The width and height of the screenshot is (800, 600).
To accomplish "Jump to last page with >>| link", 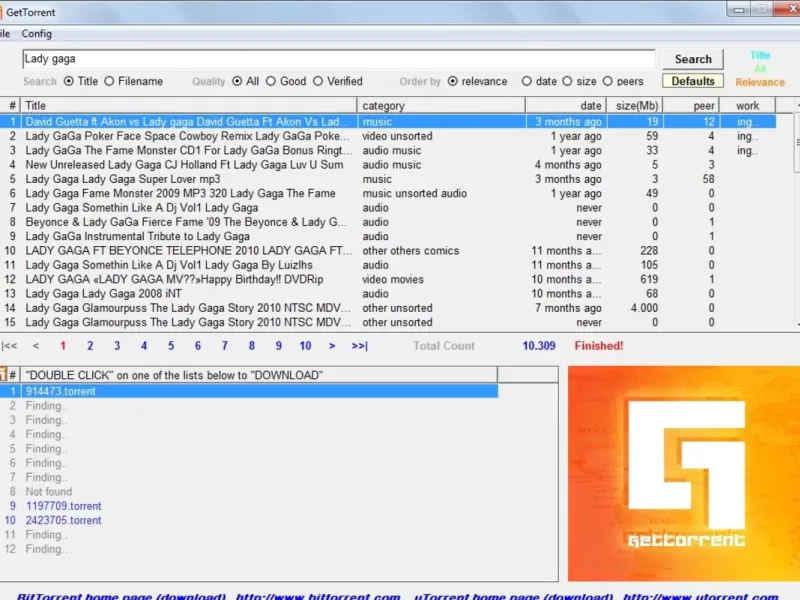I will (360, 346).
